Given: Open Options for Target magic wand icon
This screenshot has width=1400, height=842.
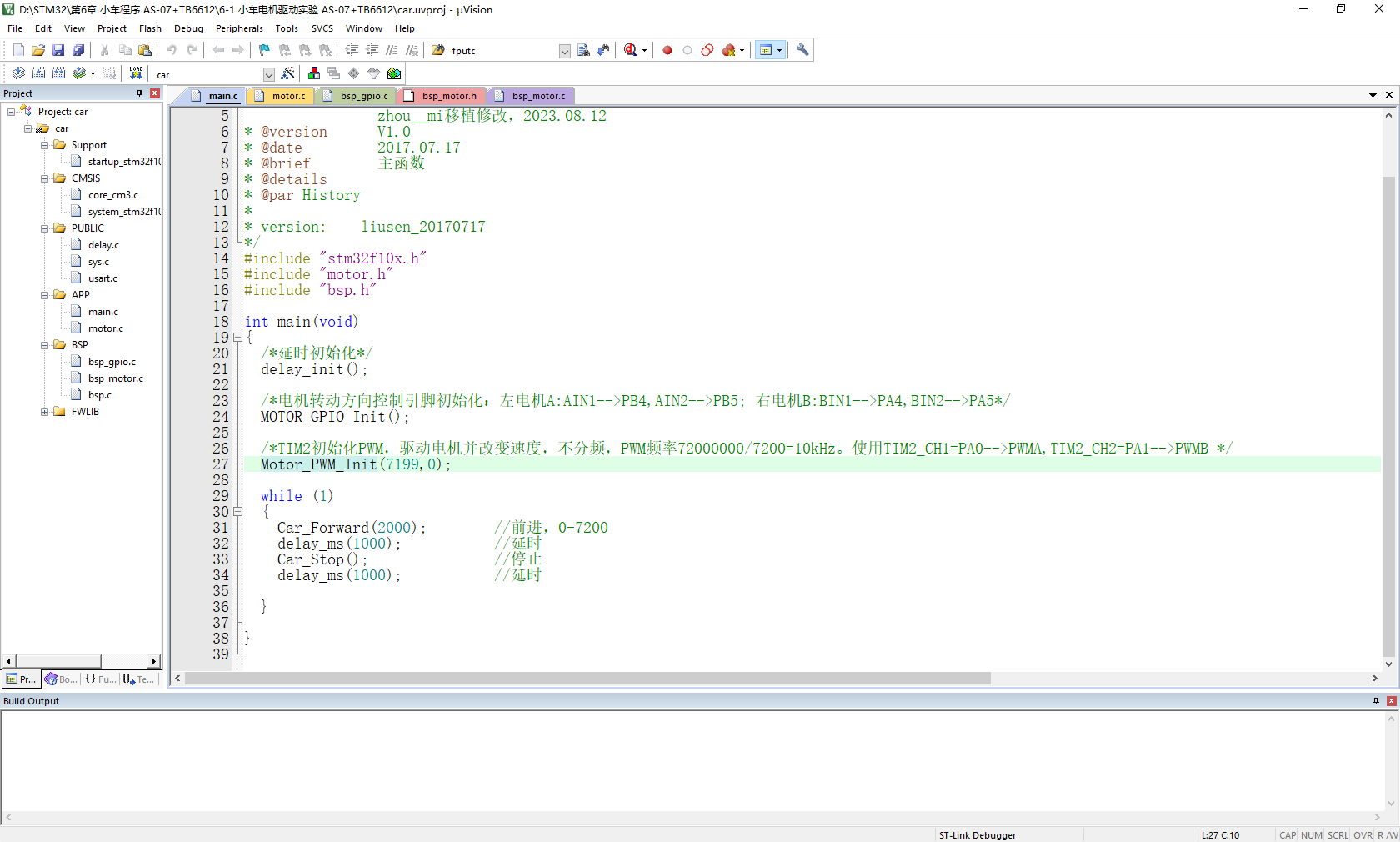Looking at the screenshot, I should pyautogui.click(x=288, y=73).
